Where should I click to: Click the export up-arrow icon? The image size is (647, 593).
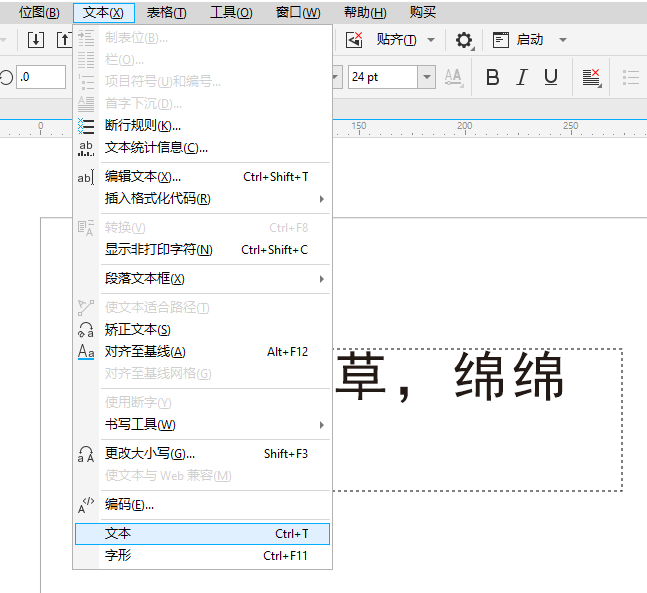coord(64,40)
